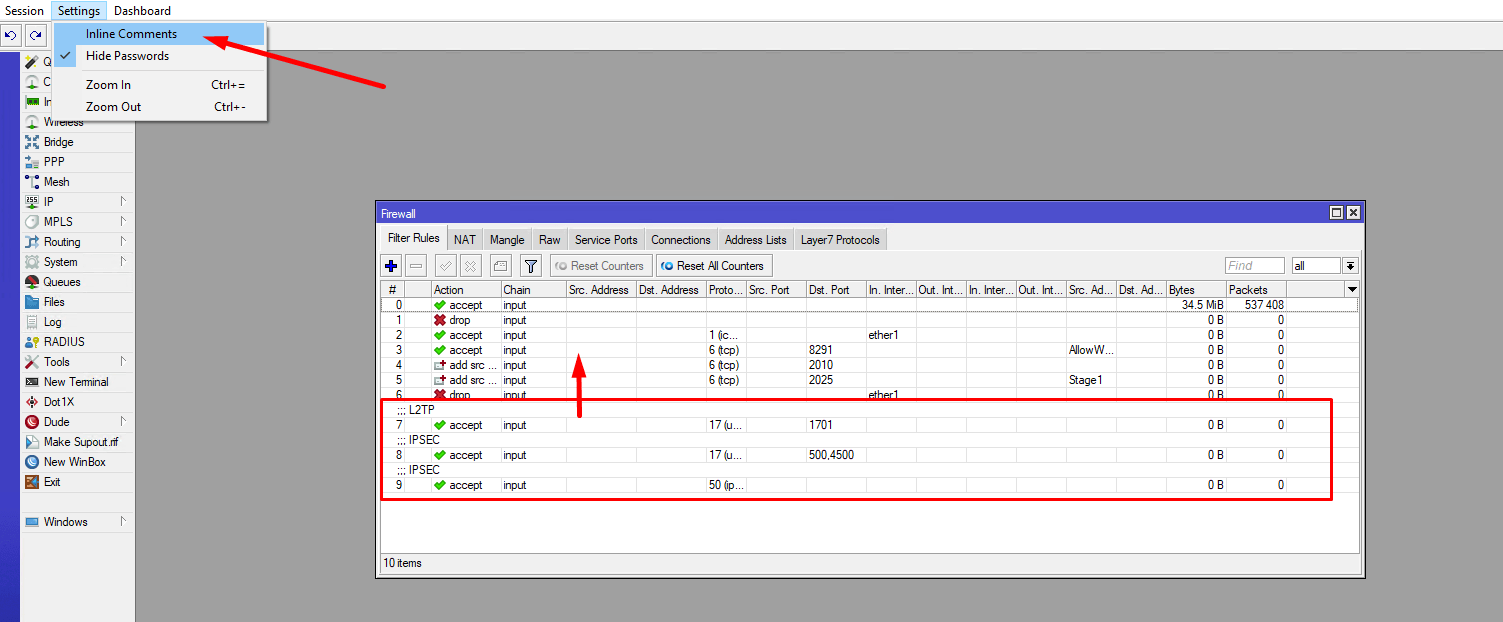Switch to the Service Ports tab
Screen dimensions: 1503x622
pyautogui.click(x=606, y=240)
